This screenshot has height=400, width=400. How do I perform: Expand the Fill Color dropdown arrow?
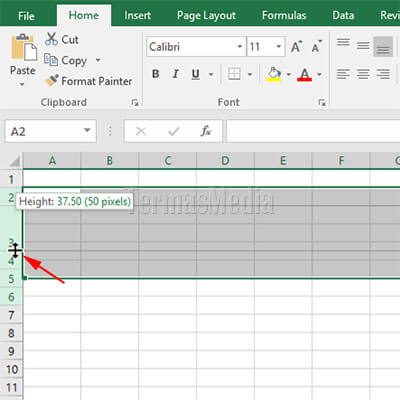pyautogui.click(x=289, y=74)
